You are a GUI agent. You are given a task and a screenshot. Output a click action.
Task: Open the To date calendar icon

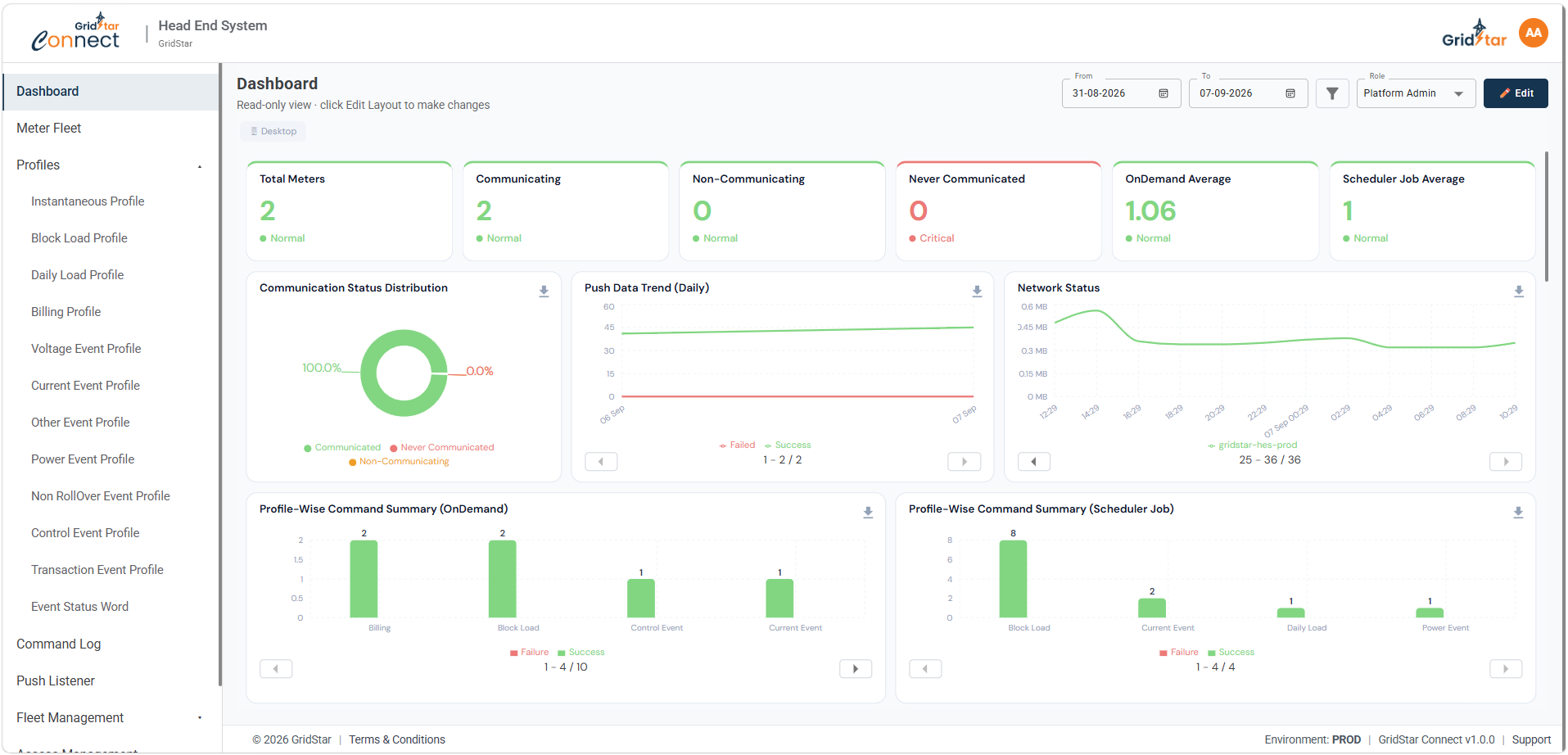pyautogui.click(x=1290, y=93)
